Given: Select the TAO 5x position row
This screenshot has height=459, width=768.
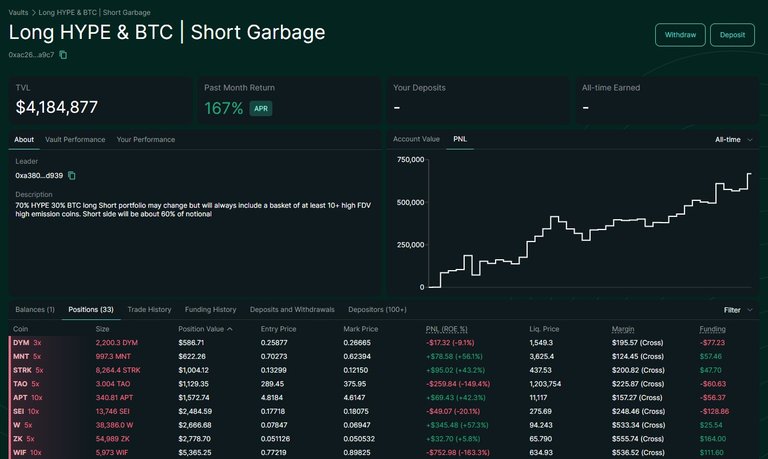Looking at the screenshot, I should pos(384,384).
